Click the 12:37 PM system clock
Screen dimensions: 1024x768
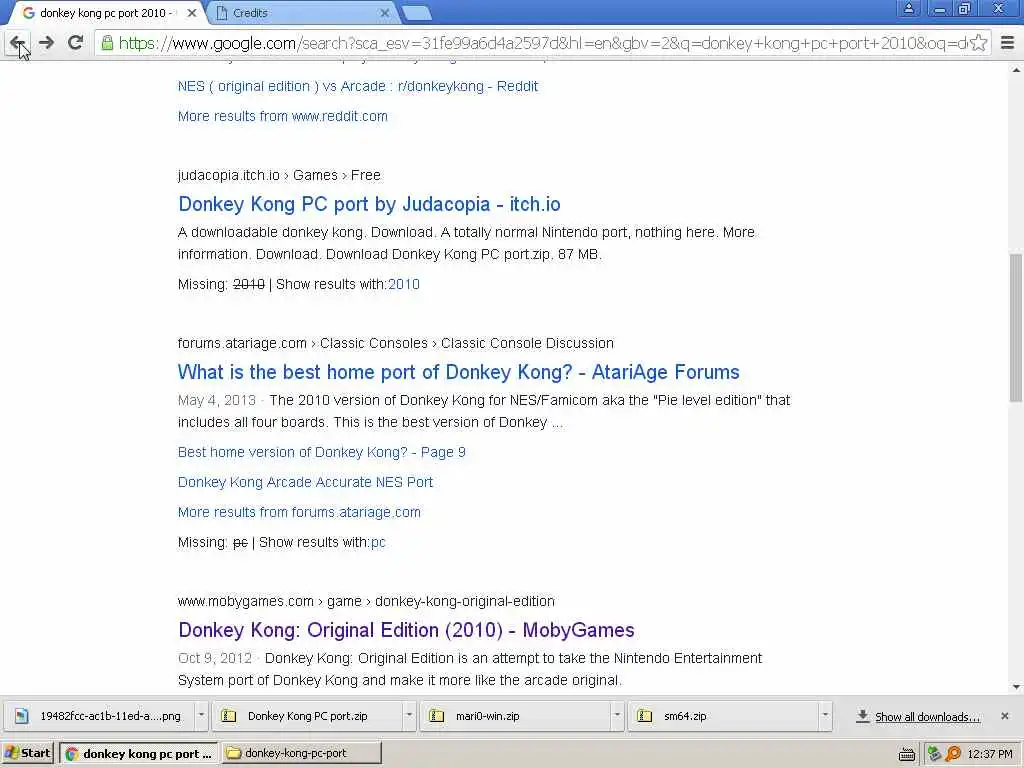pos(990,754)
